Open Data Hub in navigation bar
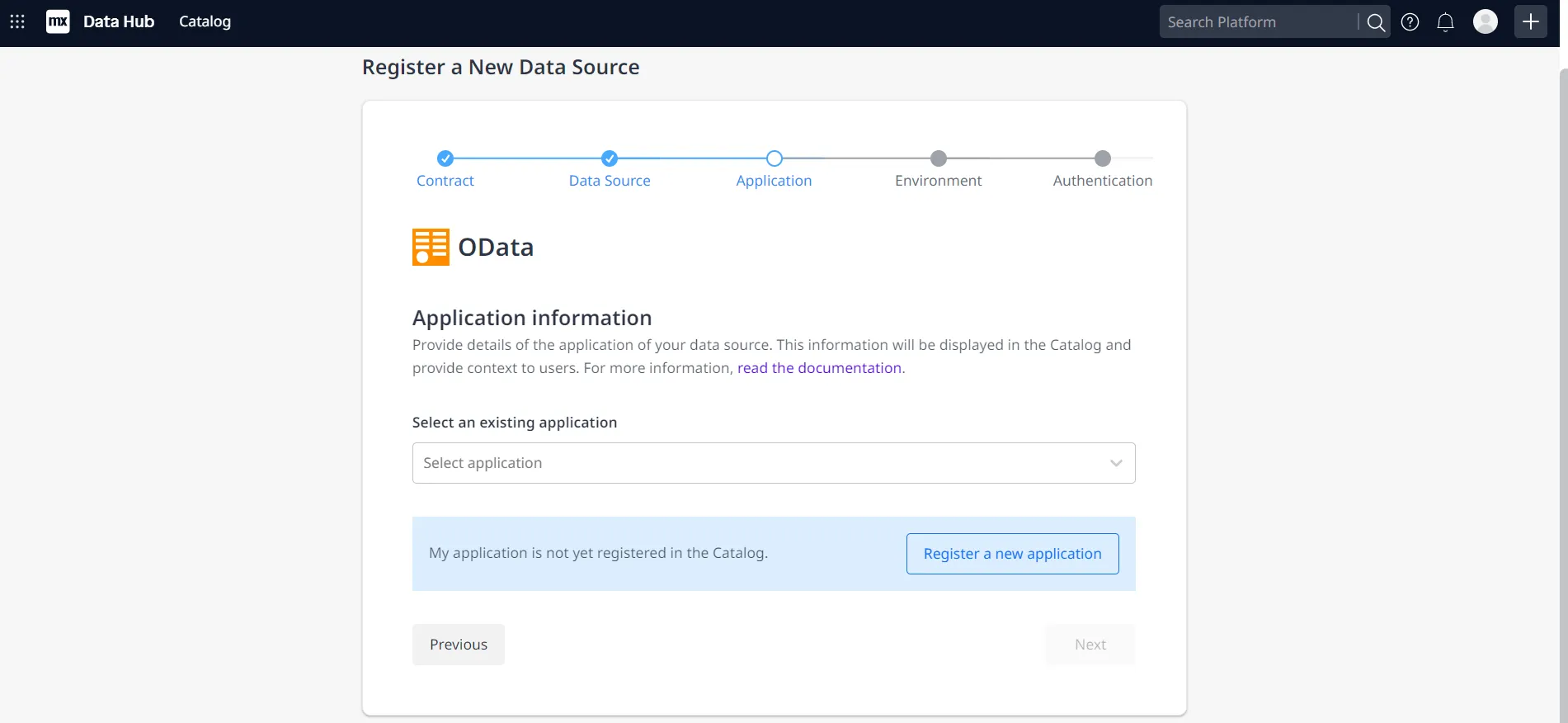This screenshot has width=1568, height=723. click(119, 22)
